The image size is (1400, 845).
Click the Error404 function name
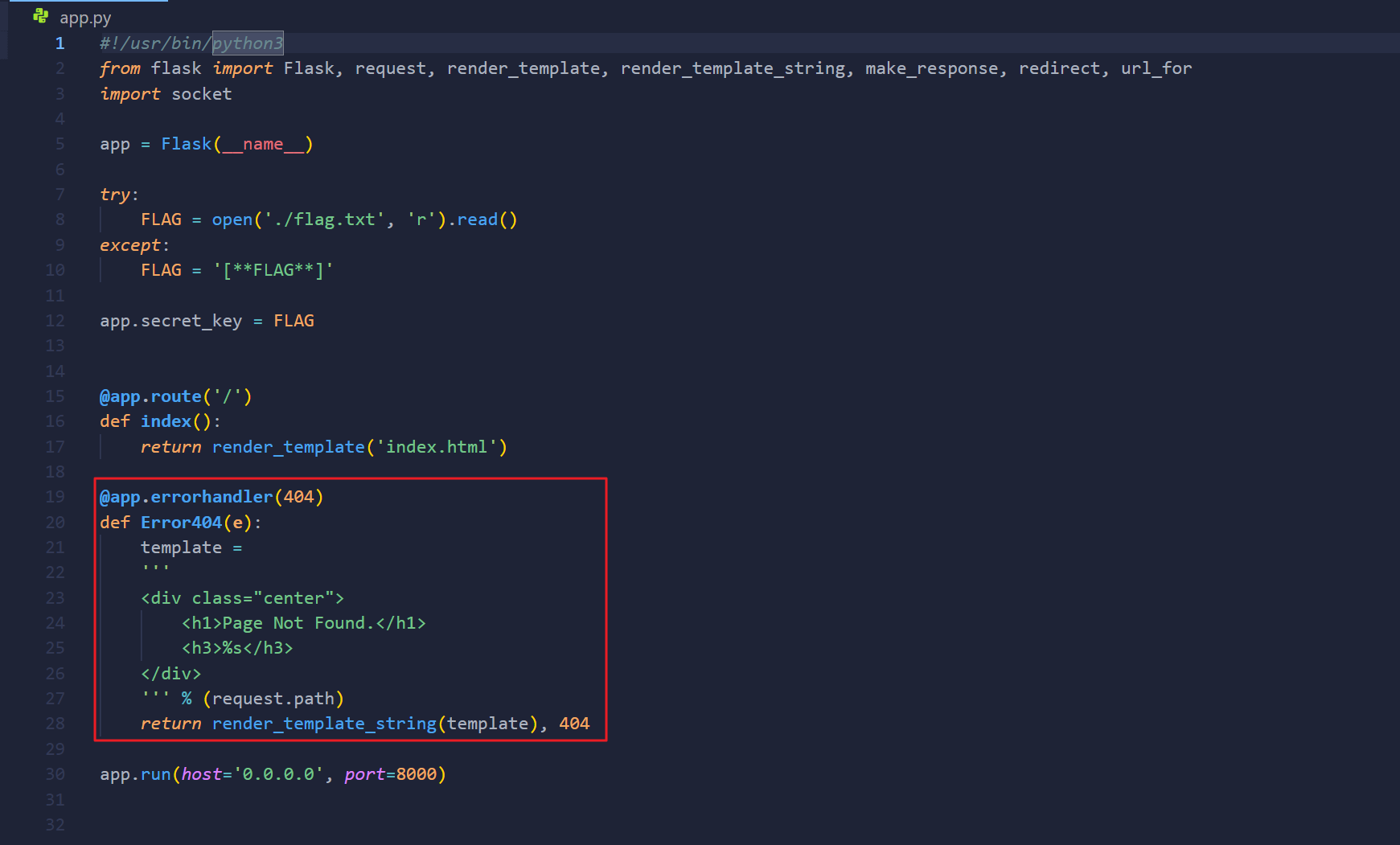pos(181,523)
